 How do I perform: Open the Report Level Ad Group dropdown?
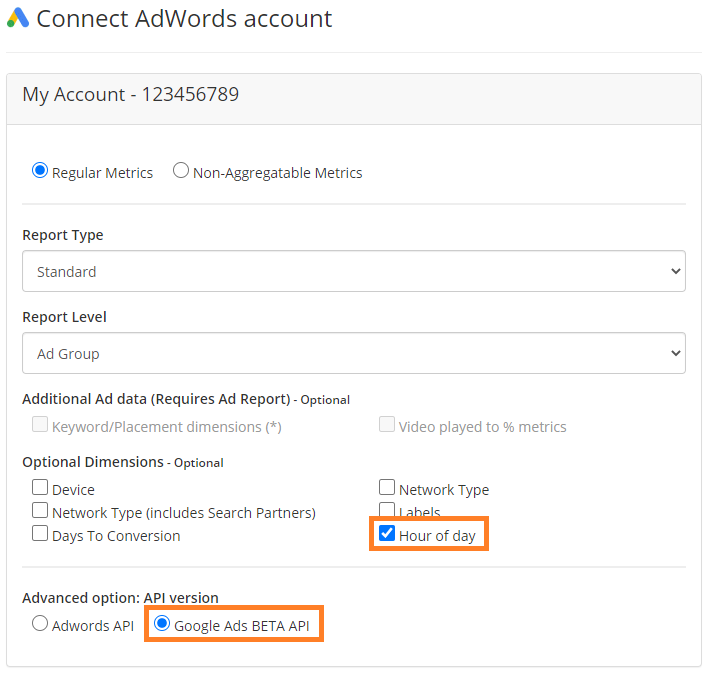[x=354, y=353]
